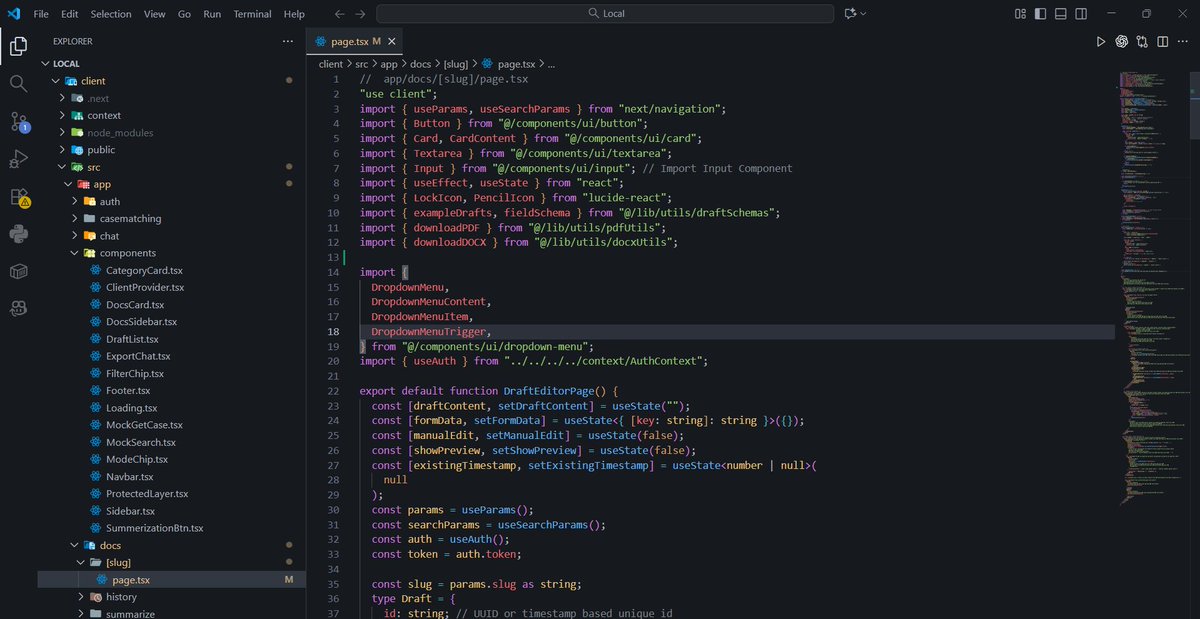The image size is (1200, 619).
Task: Open Source Control view with badge
Action: 19,122
